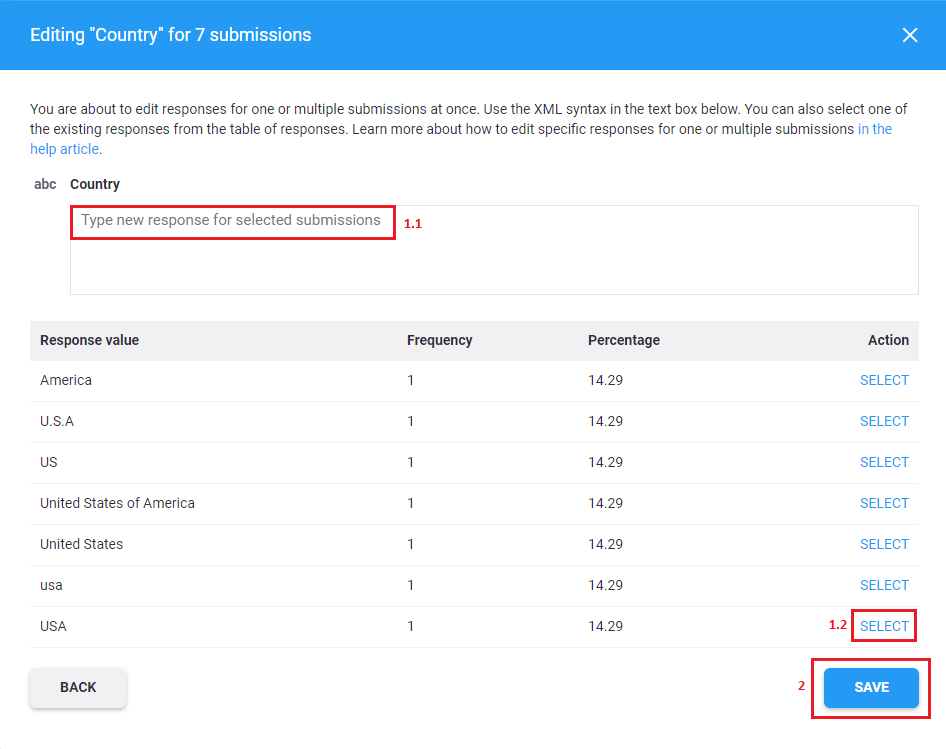946x749 pixels.
Task: Select the America response
Action: coord(884,380)
